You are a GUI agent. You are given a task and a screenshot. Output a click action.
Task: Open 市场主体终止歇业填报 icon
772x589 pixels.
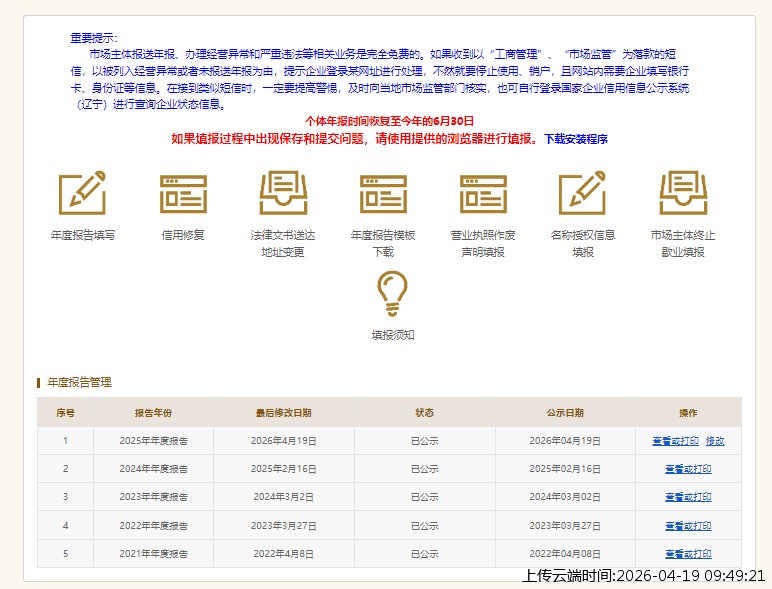pos(683,194)
